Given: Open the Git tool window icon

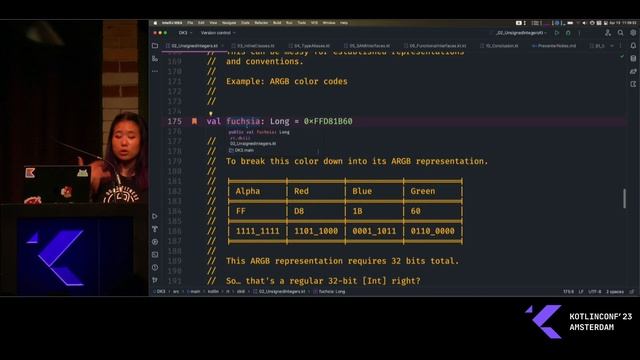Looking at the screenshot, I should click(155, 280).
